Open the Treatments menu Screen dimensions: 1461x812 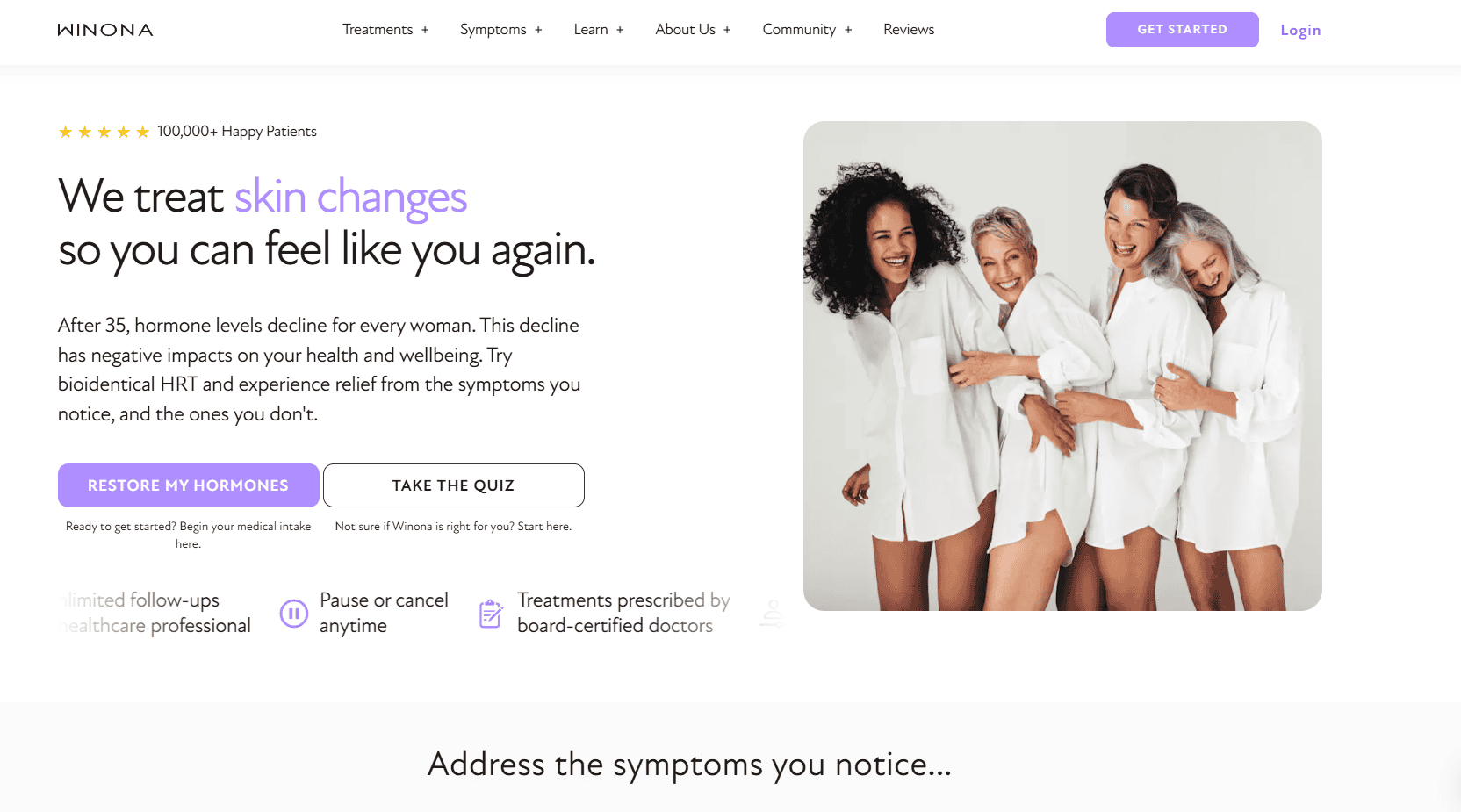coord(378,30)
